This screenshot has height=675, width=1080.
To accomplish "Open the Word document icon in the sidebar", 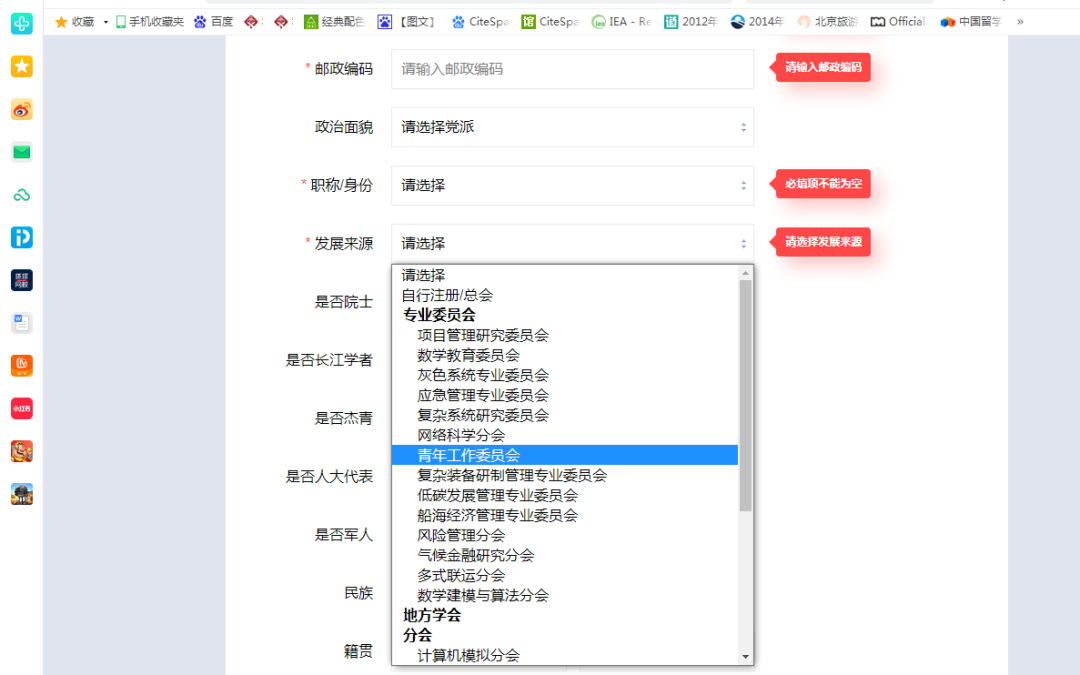I will coord(20,322).
